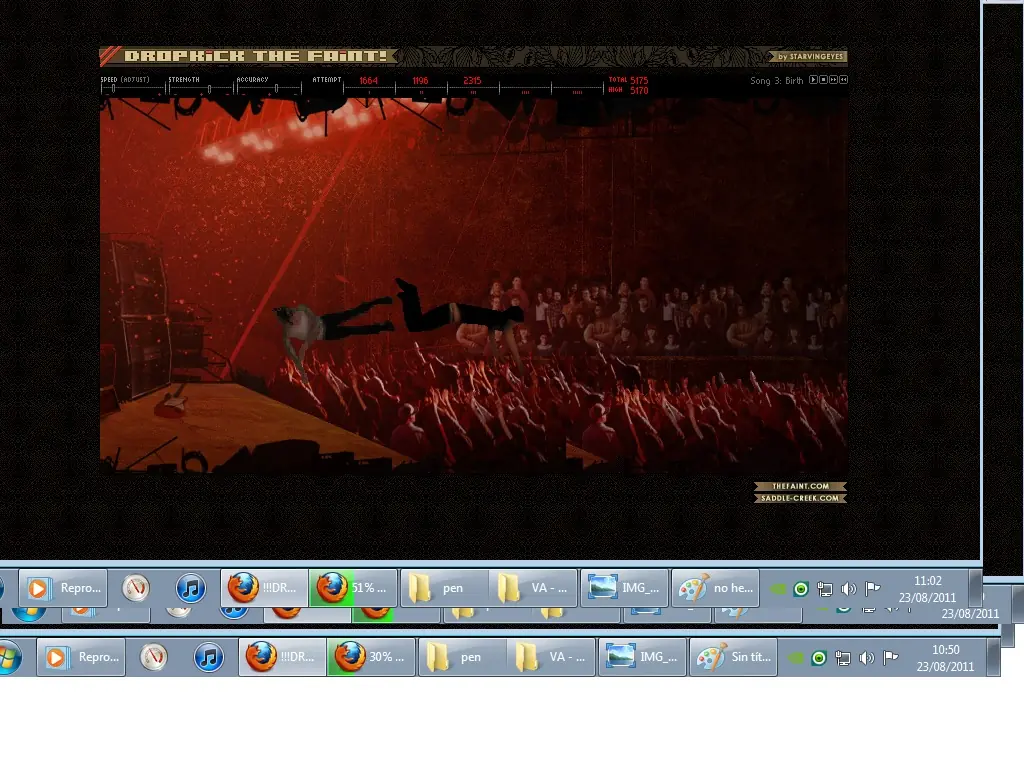The height and width of the screenshot is (768, 1024).
Task: Open the gauge app icon on 10:50 taskbar
Action: point(154,657)
